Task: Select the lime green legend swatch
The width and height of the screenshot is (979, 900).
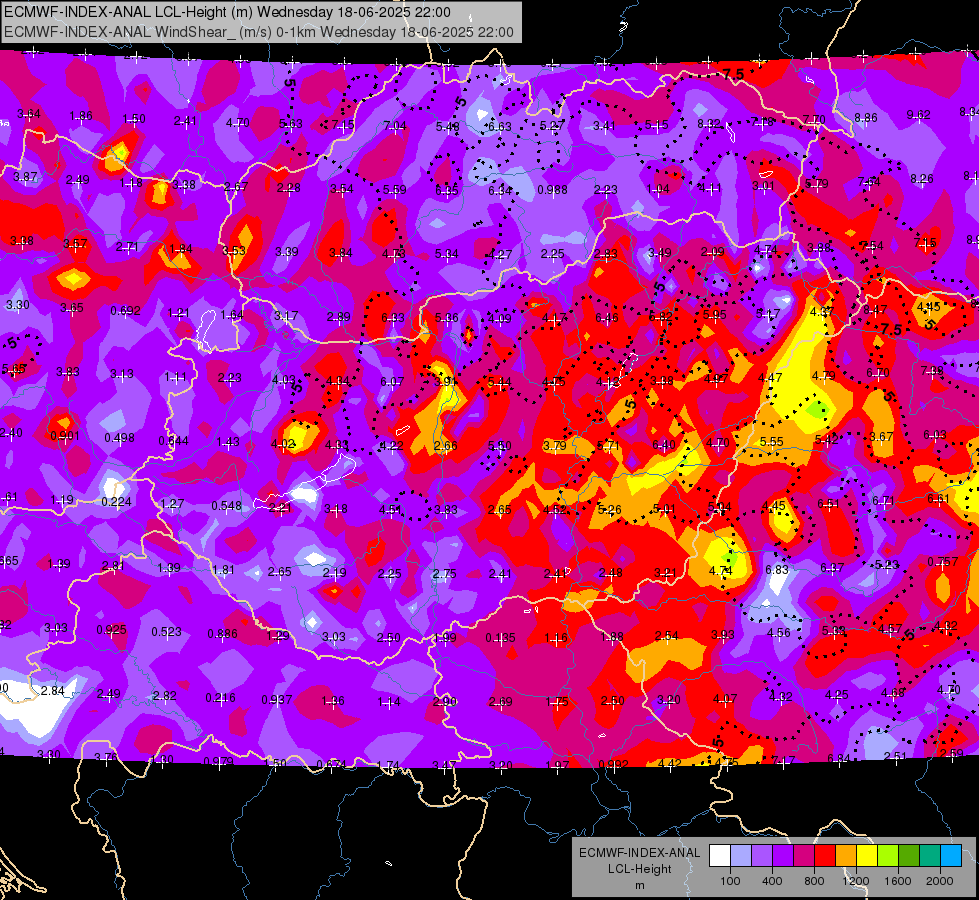Action: coord(888,856)
